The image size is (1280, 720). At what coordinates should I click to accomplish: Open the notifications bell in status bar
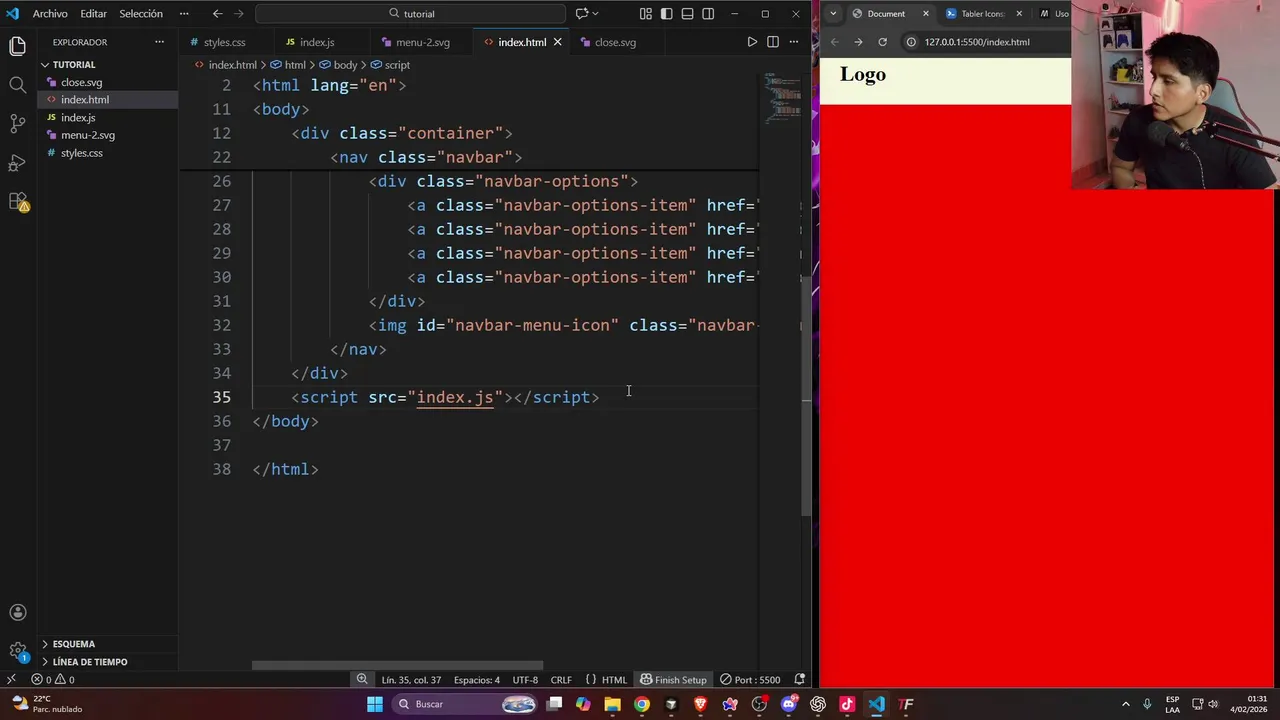(x=800, y=680)
